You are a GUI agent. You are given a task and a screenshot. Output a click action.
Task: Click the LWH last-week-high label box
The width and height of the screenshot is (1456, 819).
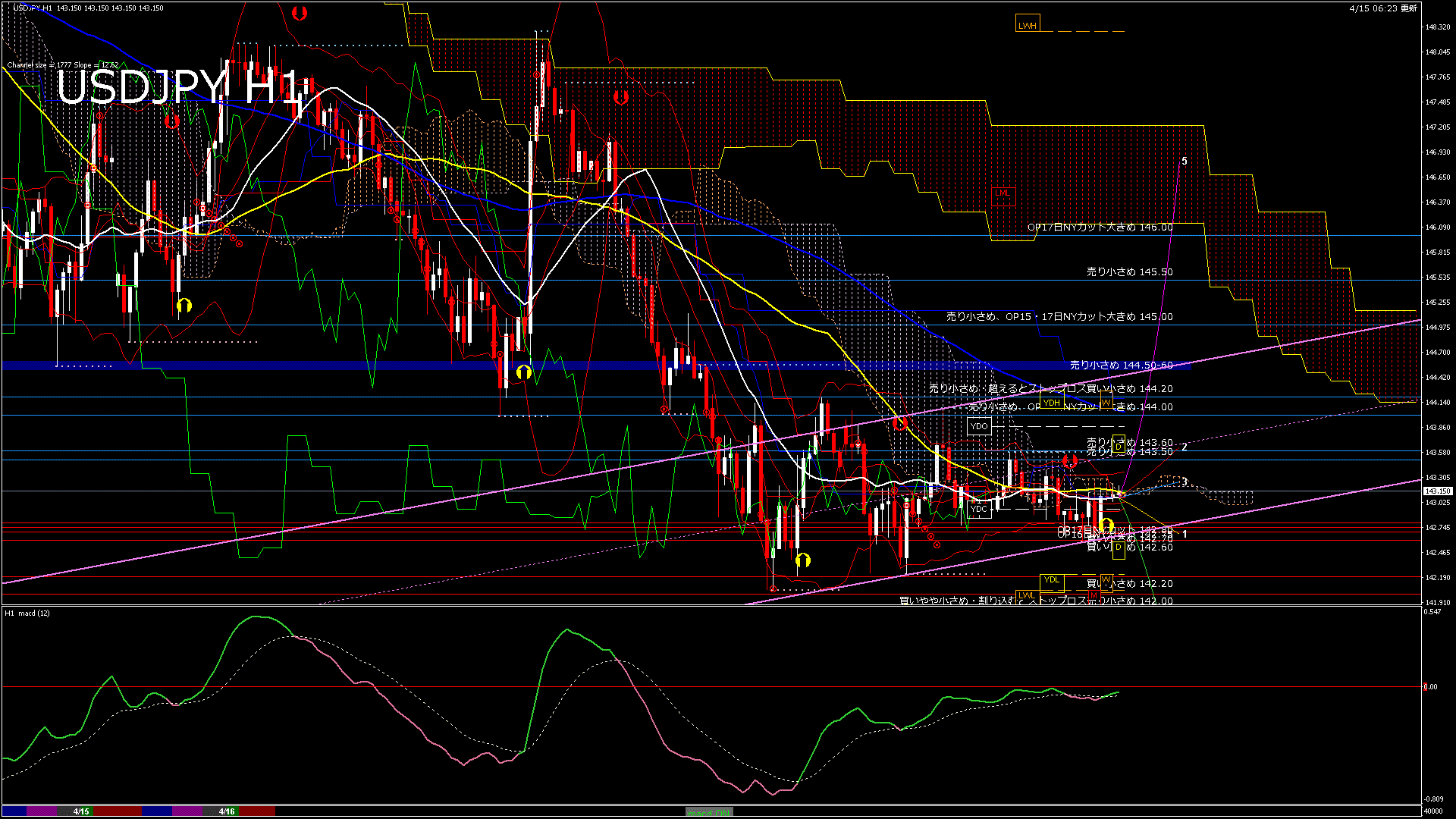[x=1027, y=25]
